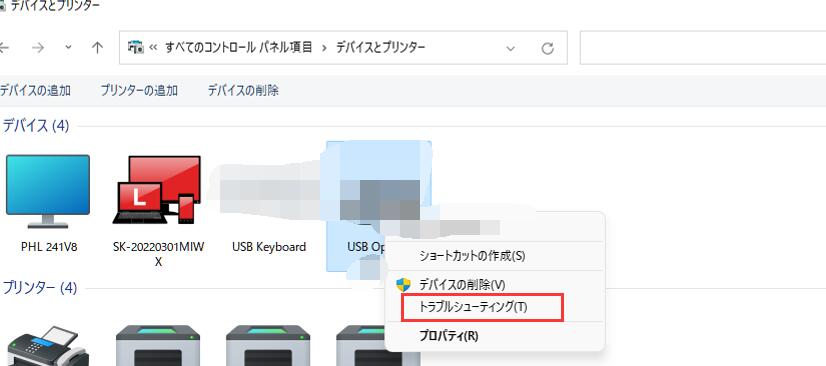The image size is (826, 366).
Task: Click デバイスの追加 toolbar button
Action: coord(35,91)
